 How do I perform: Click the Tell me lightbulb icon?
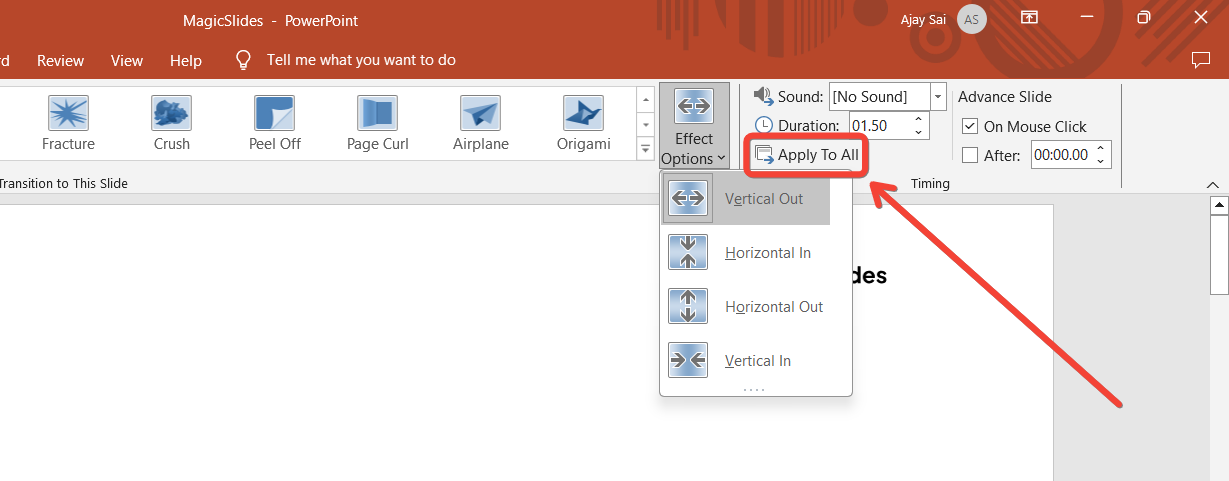click(x=243, y=60)
